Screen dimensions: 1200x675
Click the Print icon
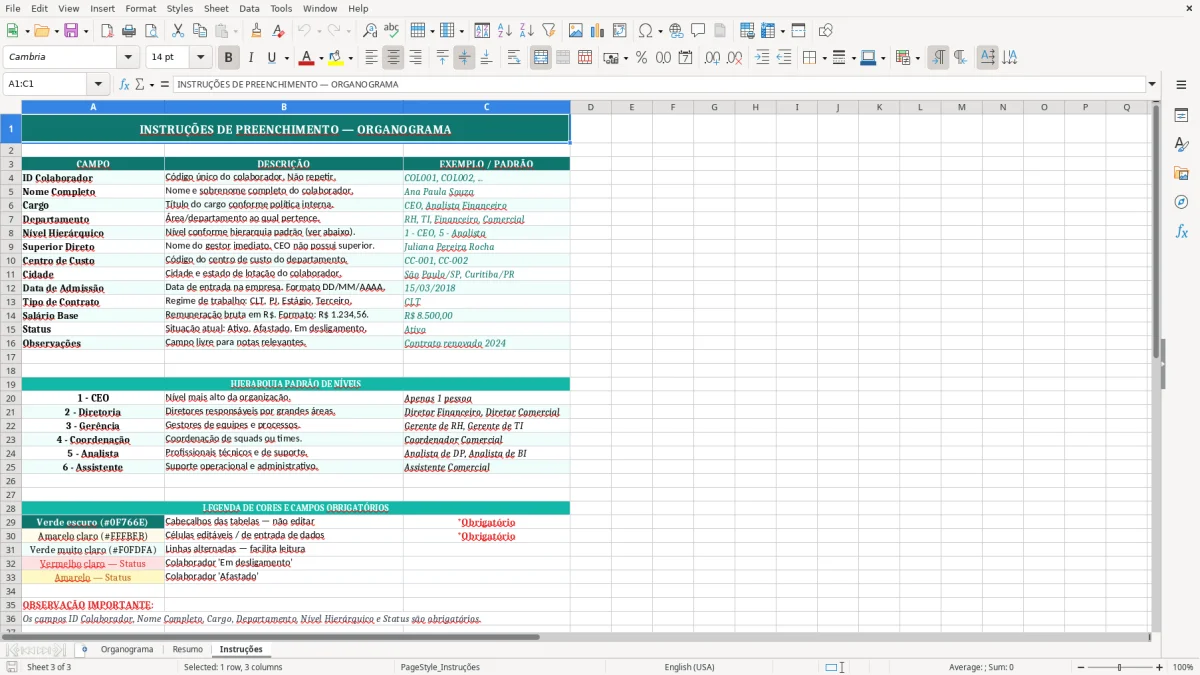click(128, 31)
